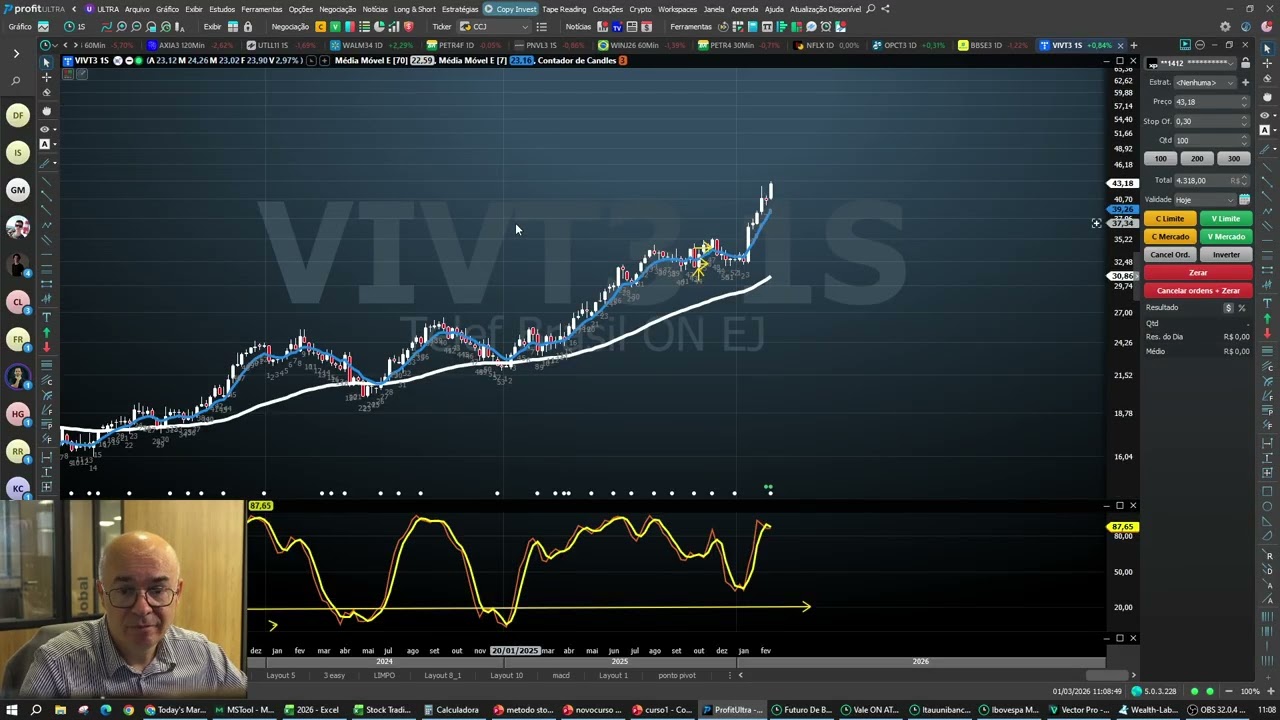Click Cancelar ordens + Zerar button
This screenshot has width=1280, height=720.
click(1198, 291)
